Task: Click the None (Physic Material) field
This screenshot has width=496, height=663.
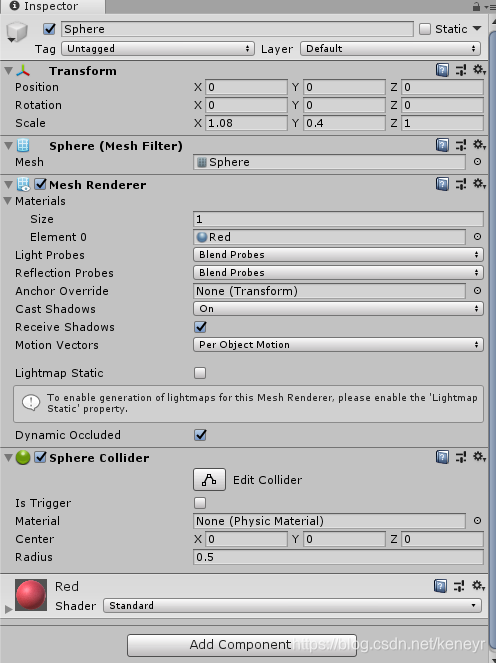Action: click(329, 521)
